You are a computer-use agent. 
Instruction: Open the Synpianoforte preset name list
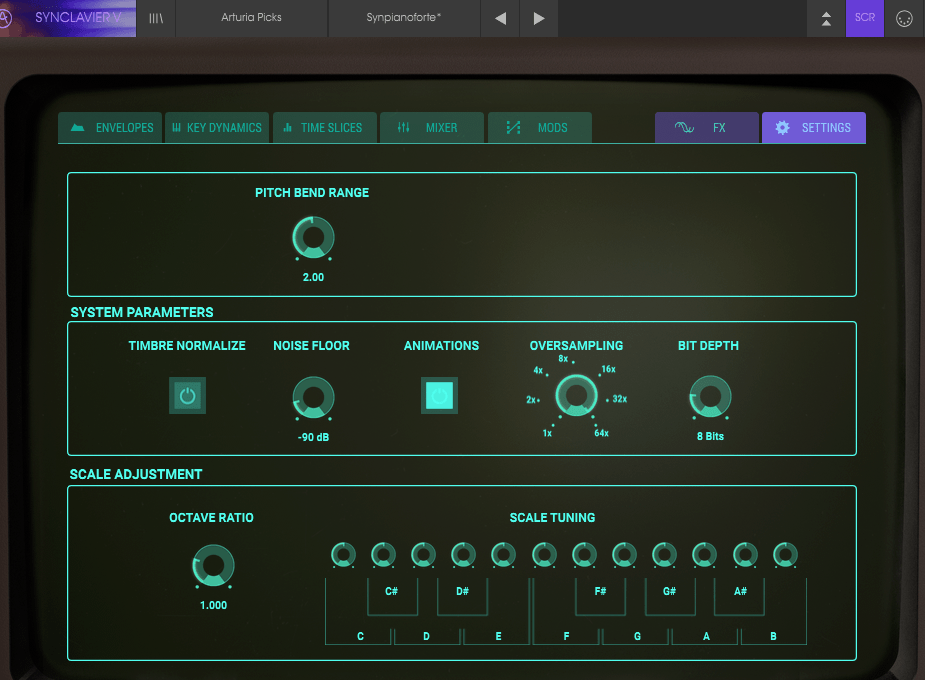tap(404, 18)
